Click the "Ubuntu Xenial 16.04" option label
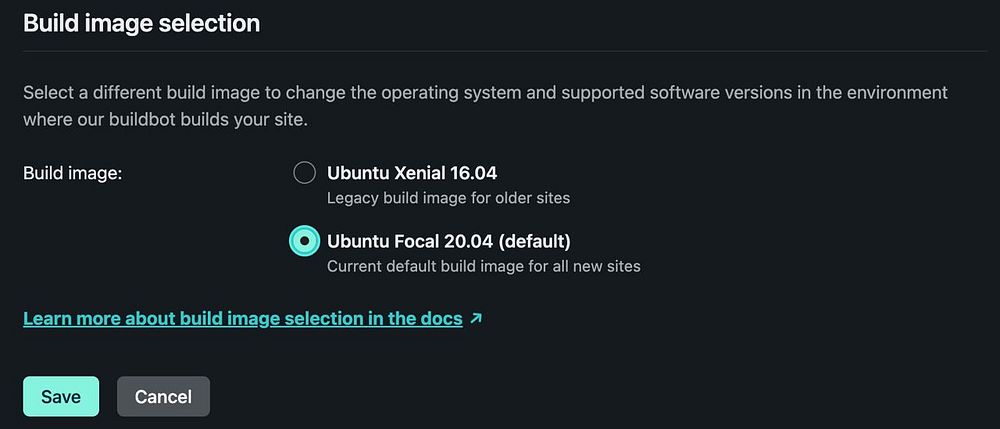This screenshot has height=429, width=1000. [x=411, y=173]
